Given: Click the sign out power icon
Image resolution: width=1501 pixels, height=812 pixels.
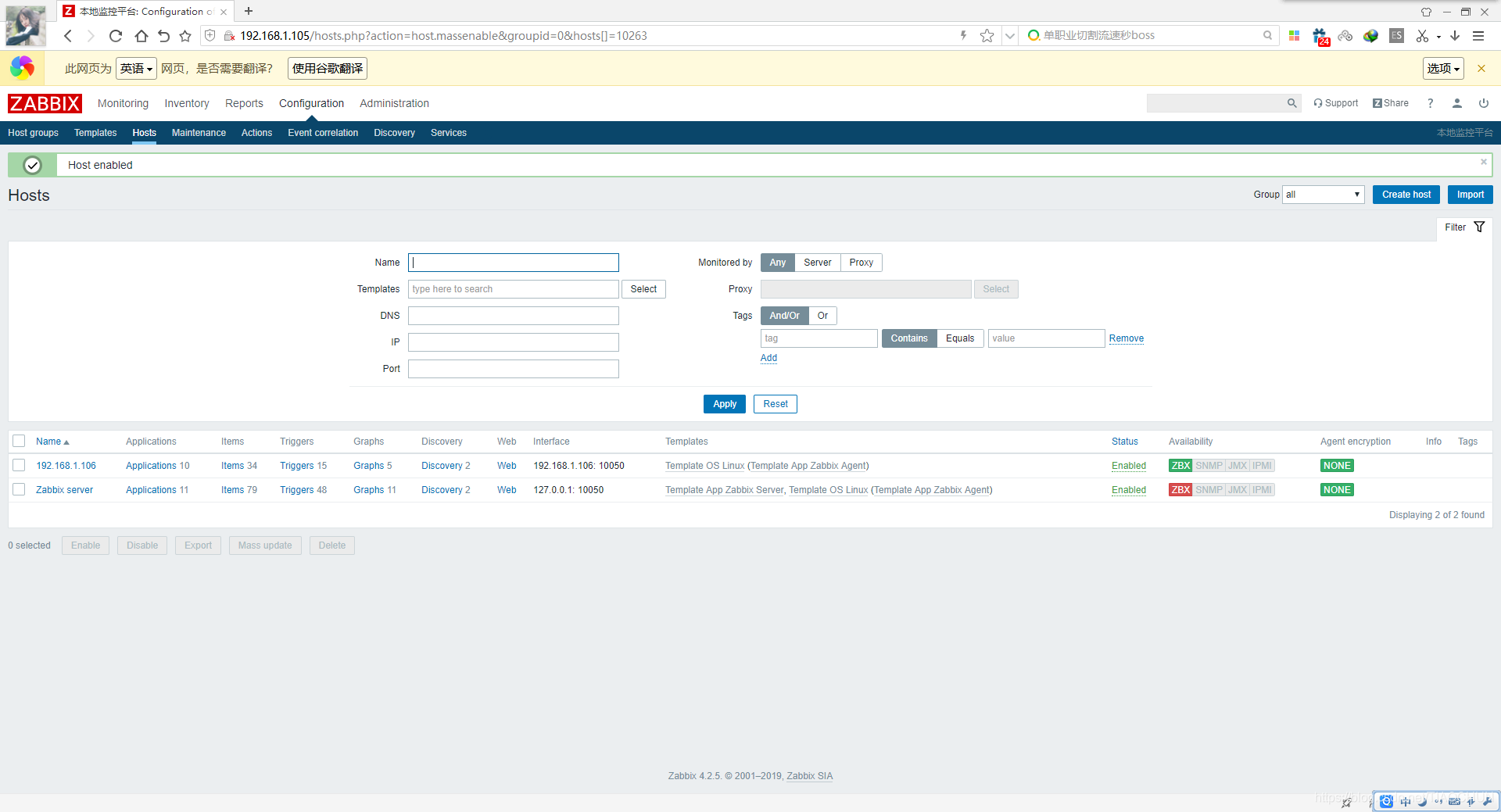Looking at the screenshot, I should [1483, 103].
